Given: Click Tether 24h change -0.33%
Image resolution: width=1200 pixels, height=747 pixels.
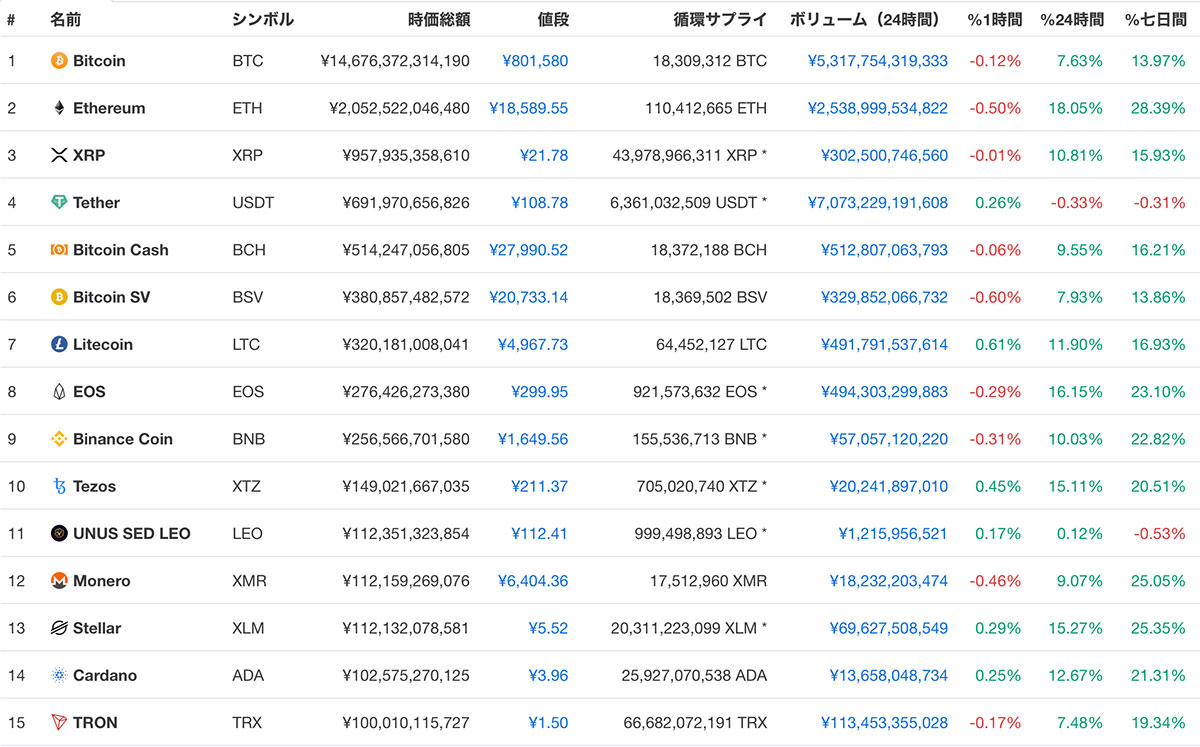Looking at the screenshot, I should (1076, 202).
